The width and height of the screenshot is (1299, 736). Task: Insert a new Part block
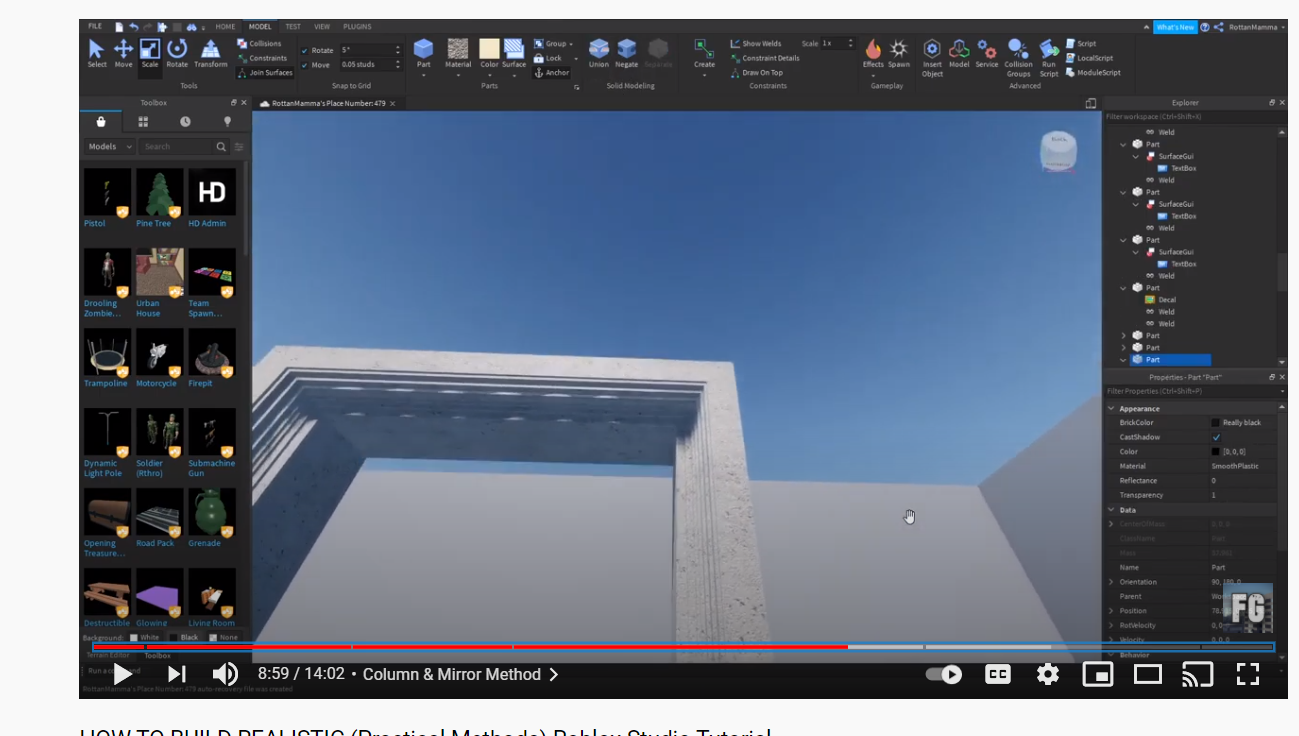tap(423, 53)
